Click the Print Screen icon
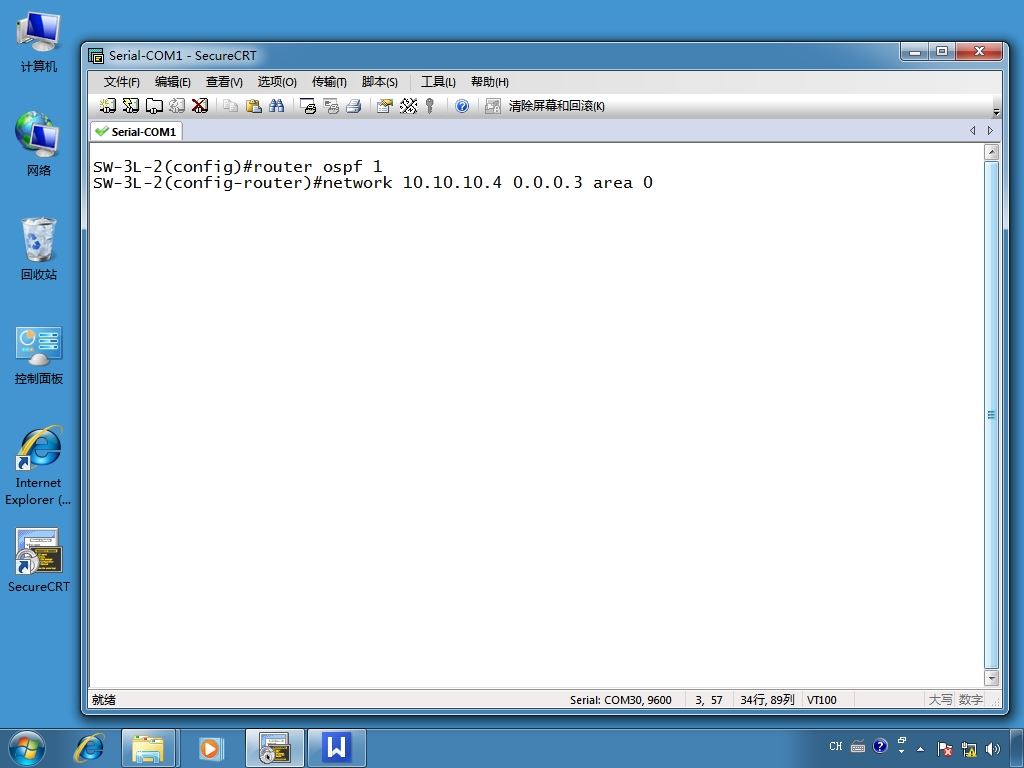Image resolution: width=1024 pixels, height=768 pixels. click(308, 106)
